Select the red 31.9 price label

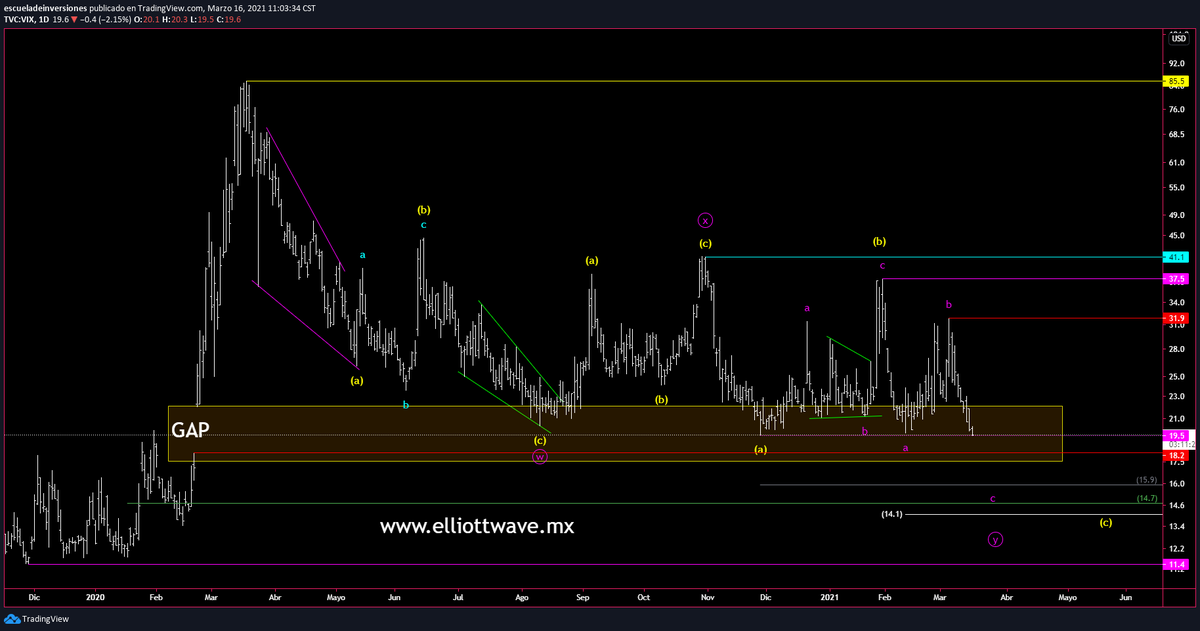1176,318
